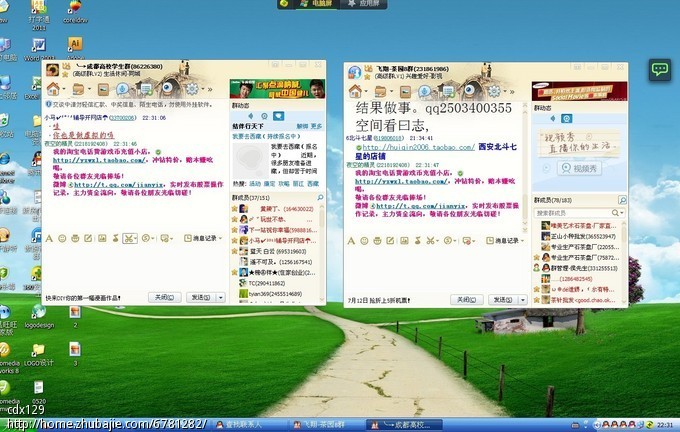Viewport: 680px width, 432px height.
Task: Click 发送 button in 飞翔-茶园8群 window
Action: coord(503,300)
